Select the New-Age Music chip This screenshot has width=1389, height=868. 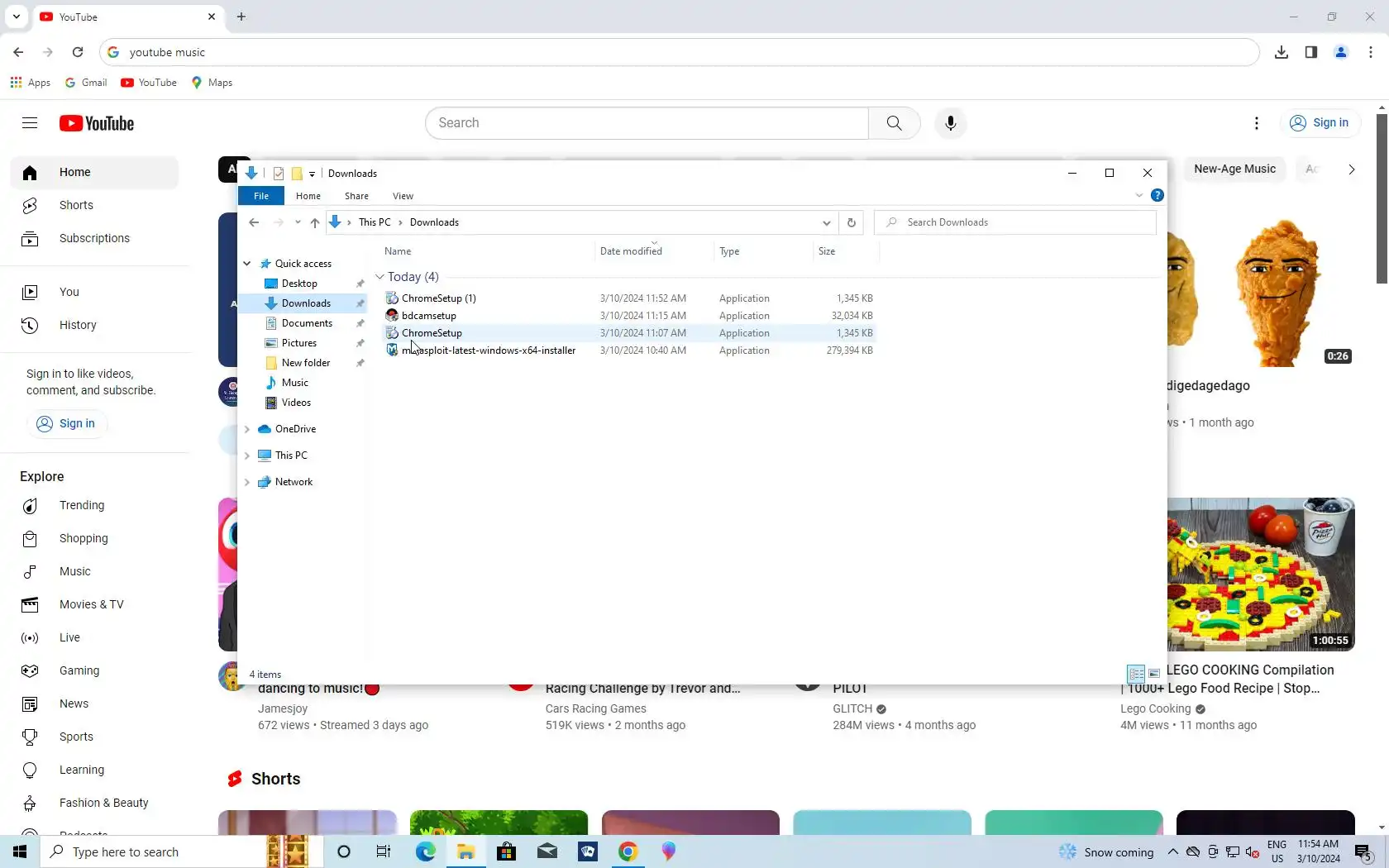tap(1234, 169)
